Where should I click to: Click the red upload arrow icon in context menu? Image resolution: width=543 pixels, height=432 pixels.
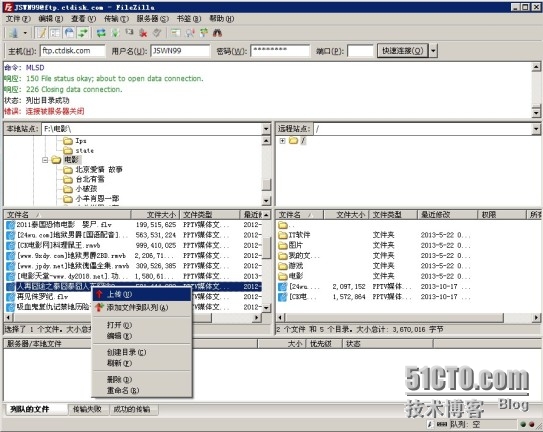coord(99,294)
